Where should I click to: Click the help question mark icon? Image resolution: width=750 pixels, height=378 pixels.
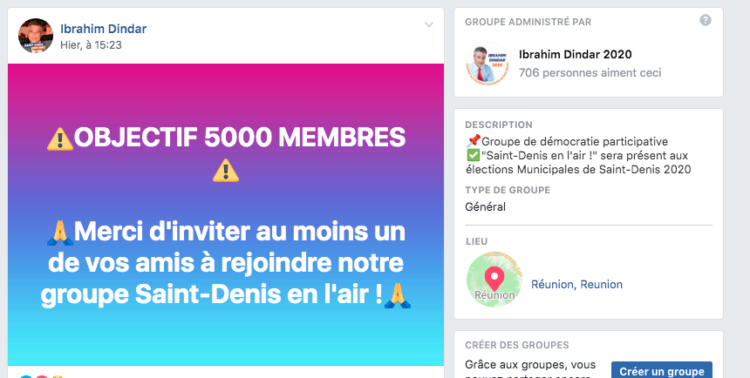[706, 21]
